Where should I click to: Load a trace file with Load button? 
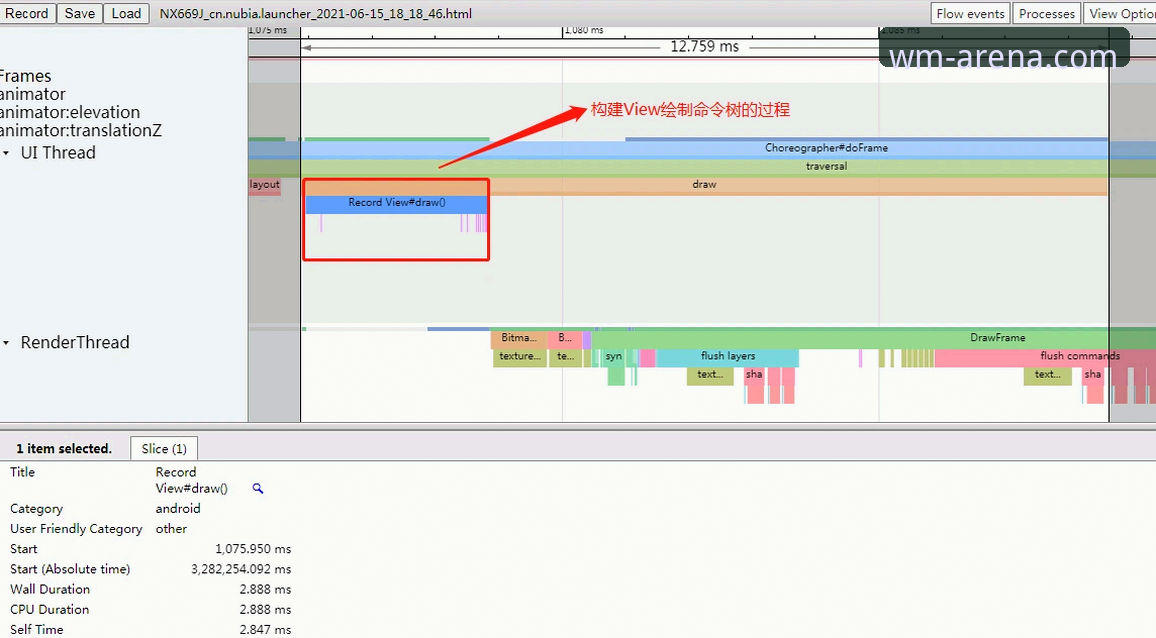126,13
